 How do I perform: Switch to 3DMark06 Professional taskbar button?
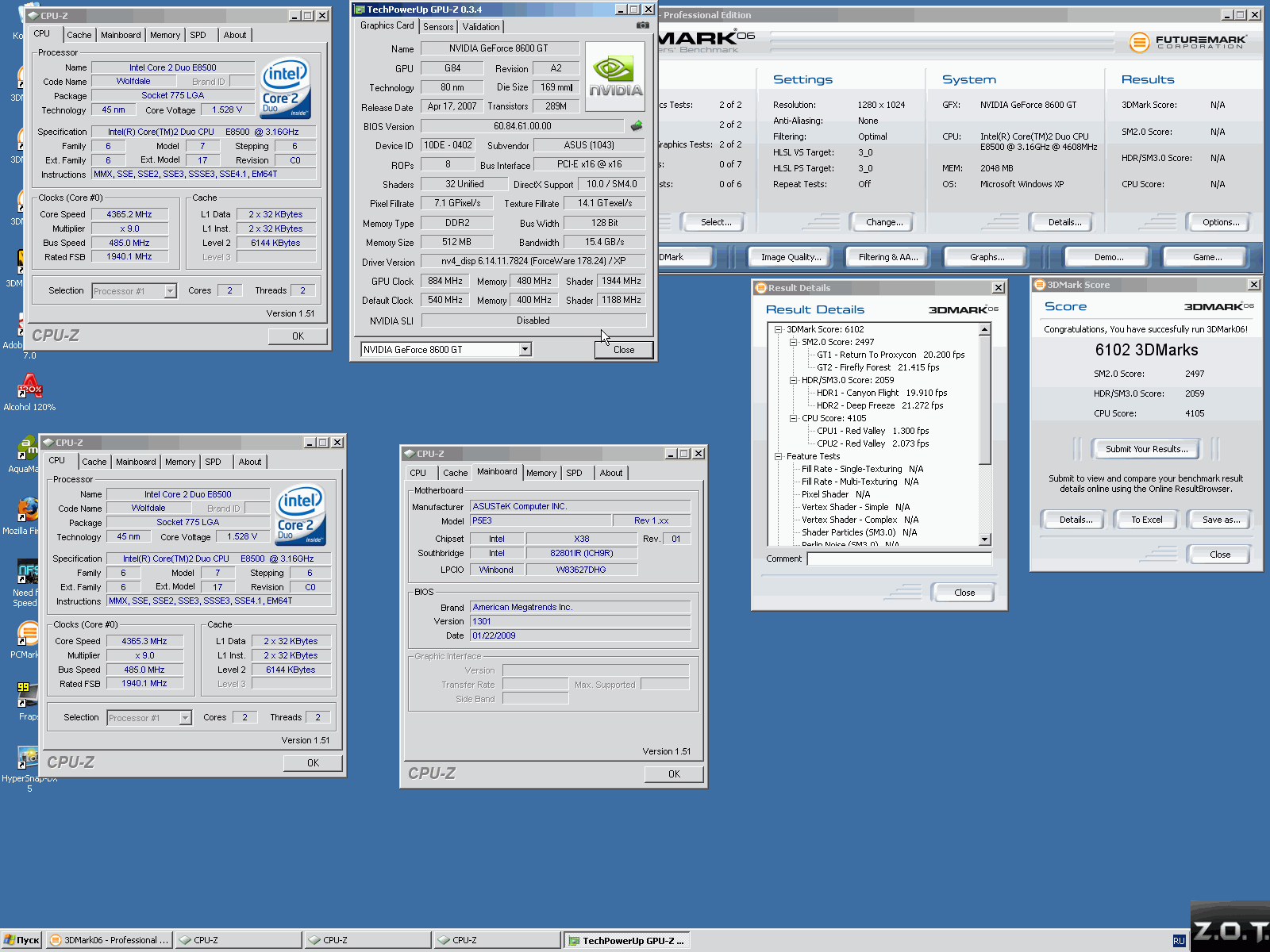point(109,940)
